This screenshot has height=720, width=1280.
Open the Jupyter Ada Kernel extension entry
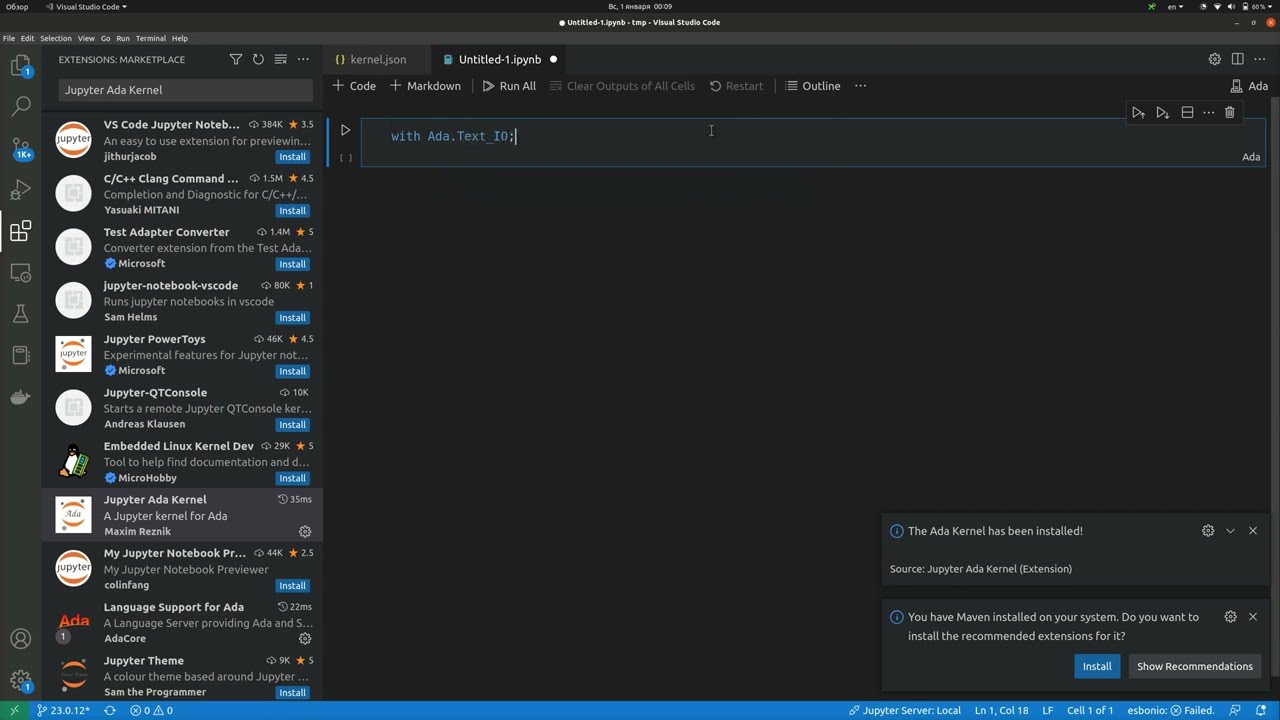[x=182, y=515]
